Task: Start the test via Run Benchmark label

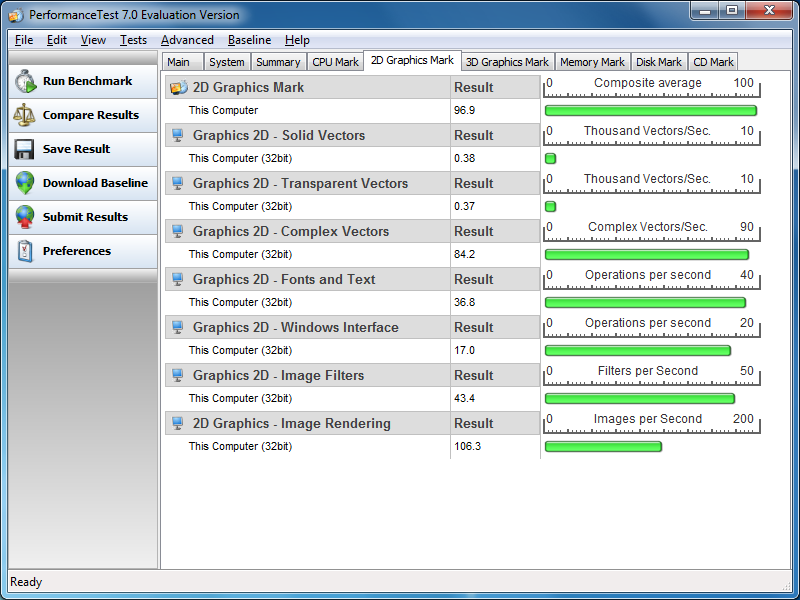Action: coord(87,81)
